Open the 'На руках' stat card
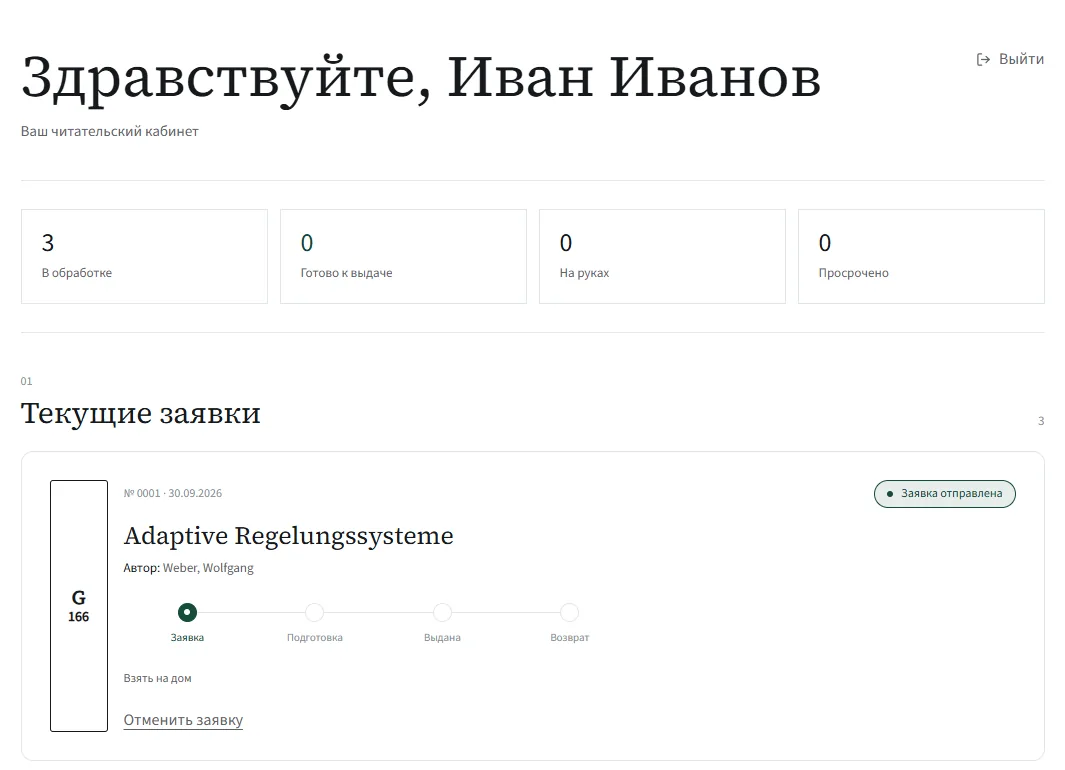 [662, 257]
